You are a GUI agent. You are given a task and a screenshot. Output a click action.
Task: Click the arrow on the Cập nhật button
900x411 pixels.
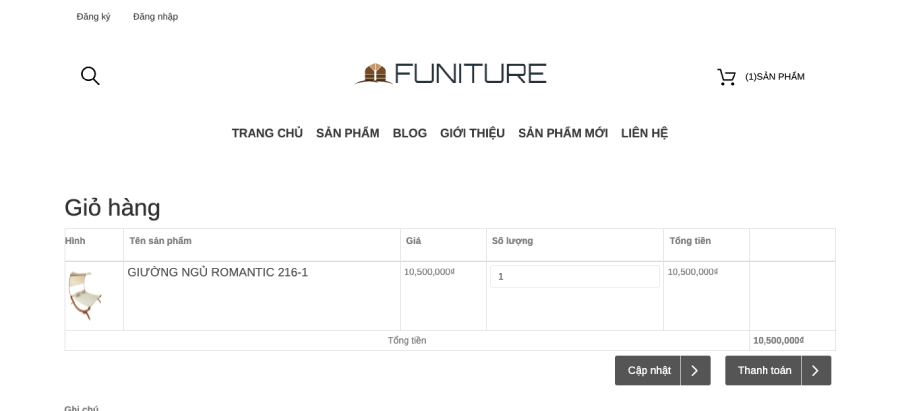(695, 371)
